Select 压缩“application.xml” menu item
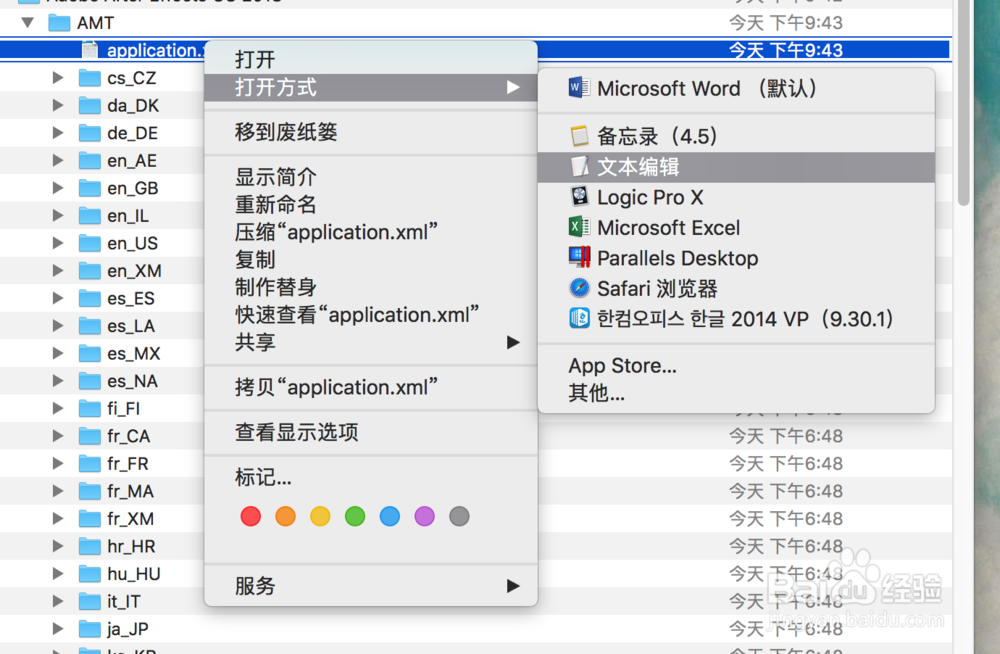Viewport: 1000px width, 654px height. (371, 232)
